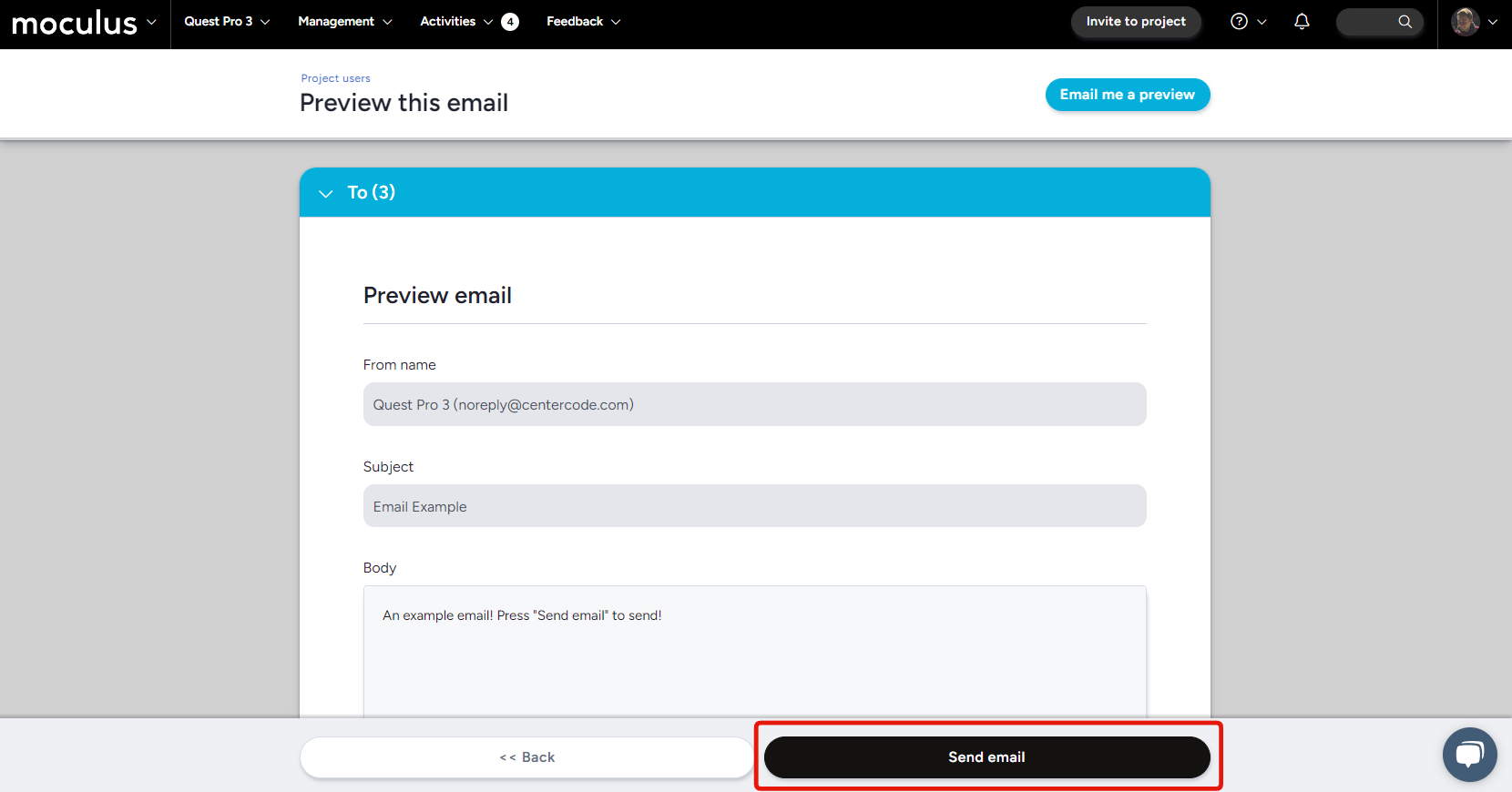
Task: Click the Invite to project button
Action: (x=1135, y=22)
